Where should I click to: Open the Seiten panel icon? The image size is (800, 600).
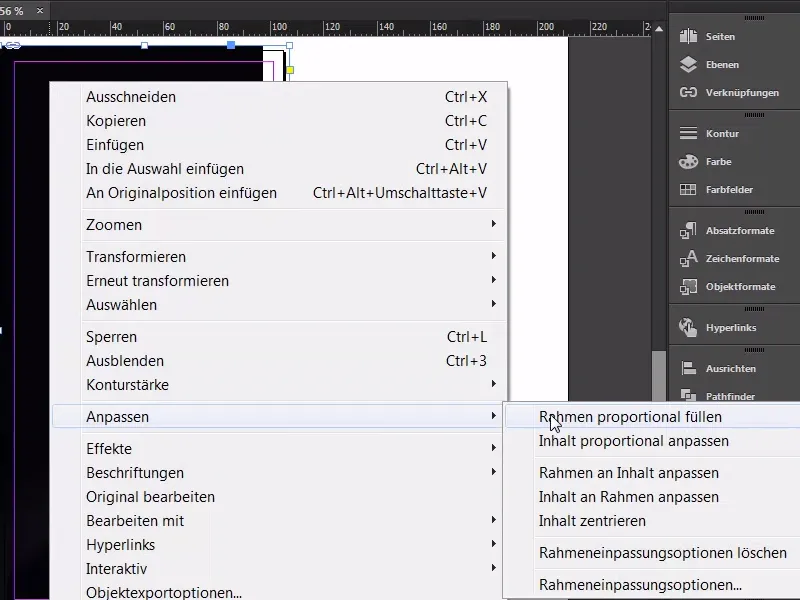[x=688, y=36]
